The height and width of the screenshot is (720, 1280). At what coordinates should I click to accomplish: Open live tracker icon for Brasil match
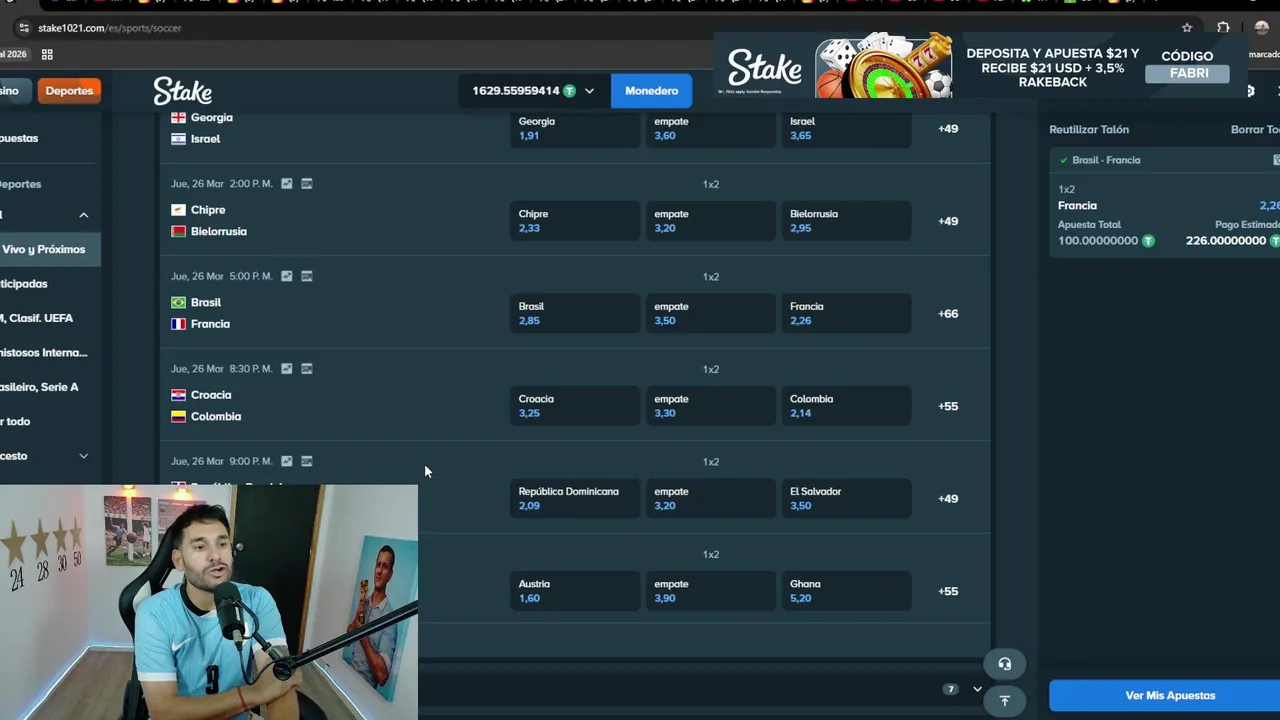[x=307, y=276]
